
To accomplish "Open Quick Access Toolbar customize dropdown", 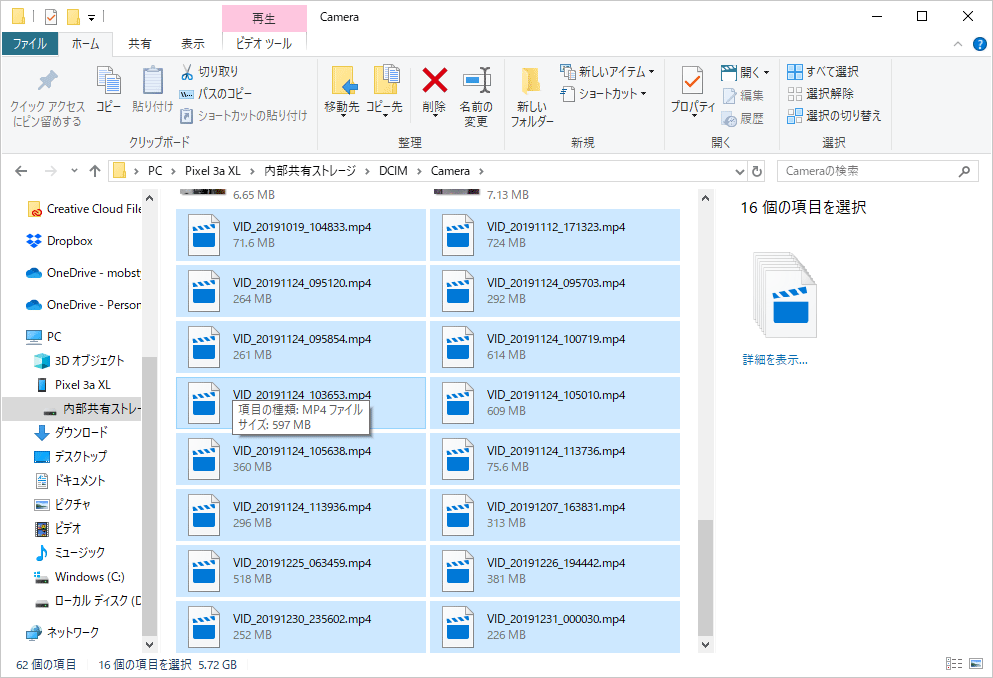I will coord(91,17).
